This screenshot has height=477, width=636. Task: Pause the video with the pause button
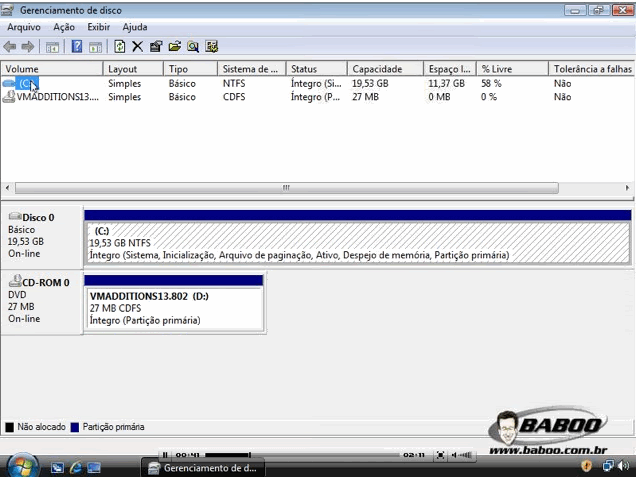pos(165,455)
